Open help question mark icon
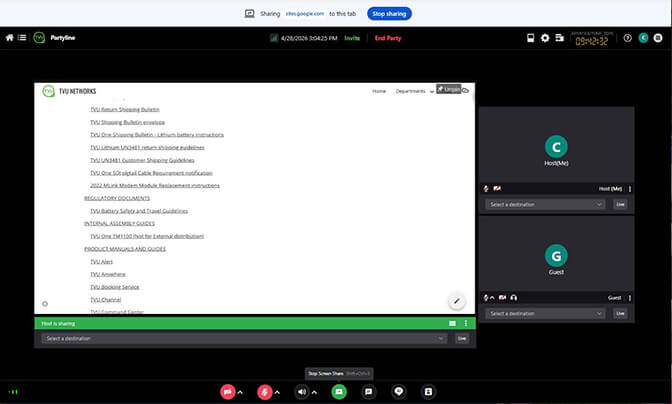The height and width of the screenshot is (404, 672). click(x=627, y=38)
